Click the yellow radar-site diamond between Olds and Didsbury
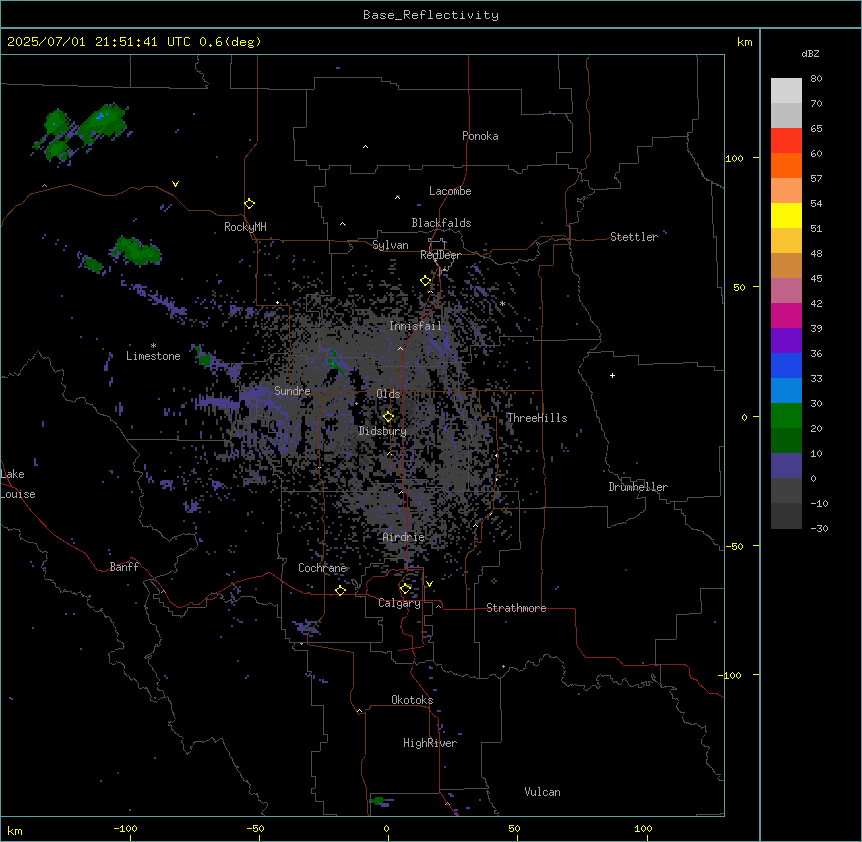This screenshot has width=862, height=842. coord(389,417)
